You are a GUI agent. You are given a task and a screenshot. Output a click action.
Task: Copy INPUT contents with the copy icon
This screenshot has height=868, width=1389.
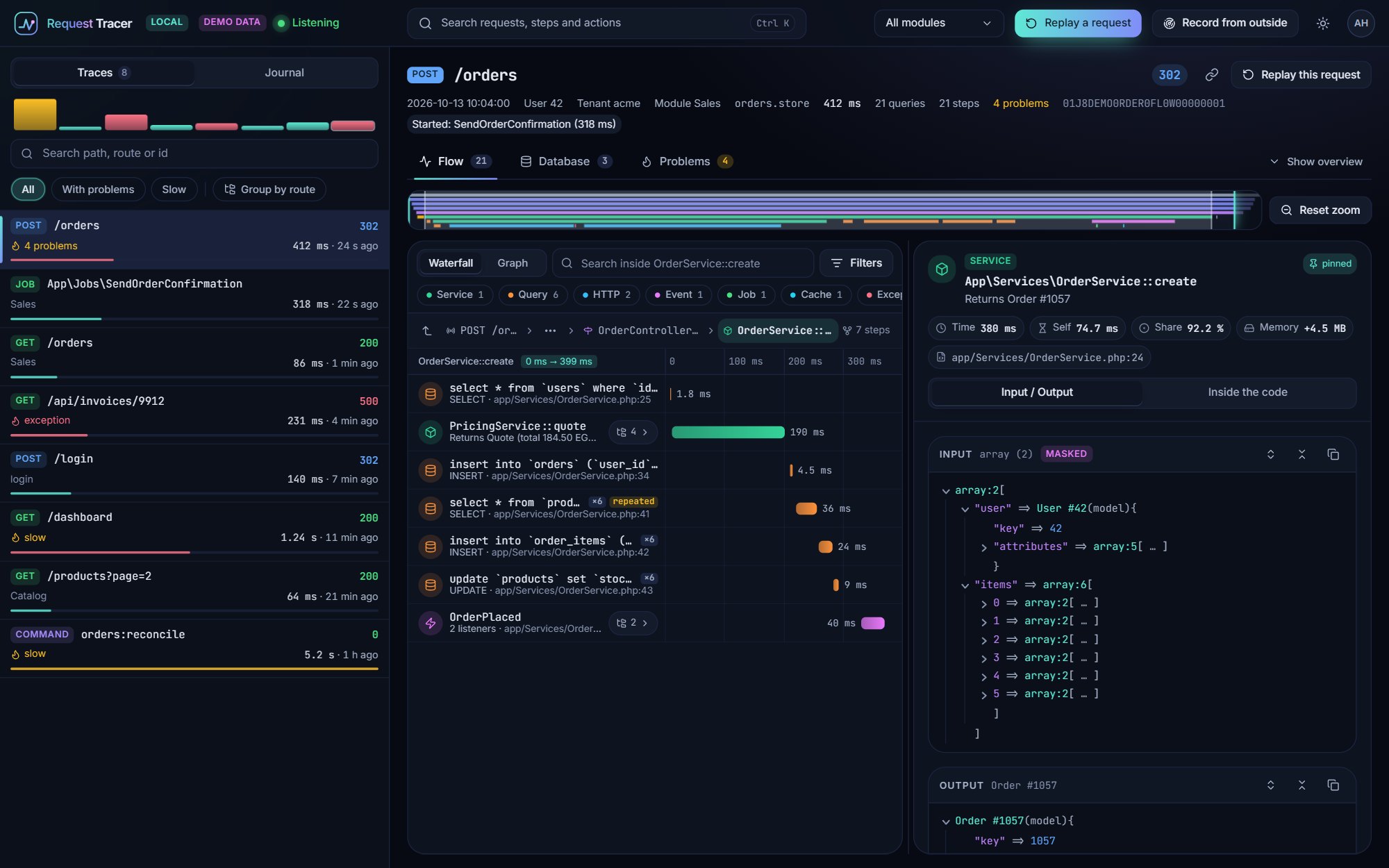(1333, 454)
